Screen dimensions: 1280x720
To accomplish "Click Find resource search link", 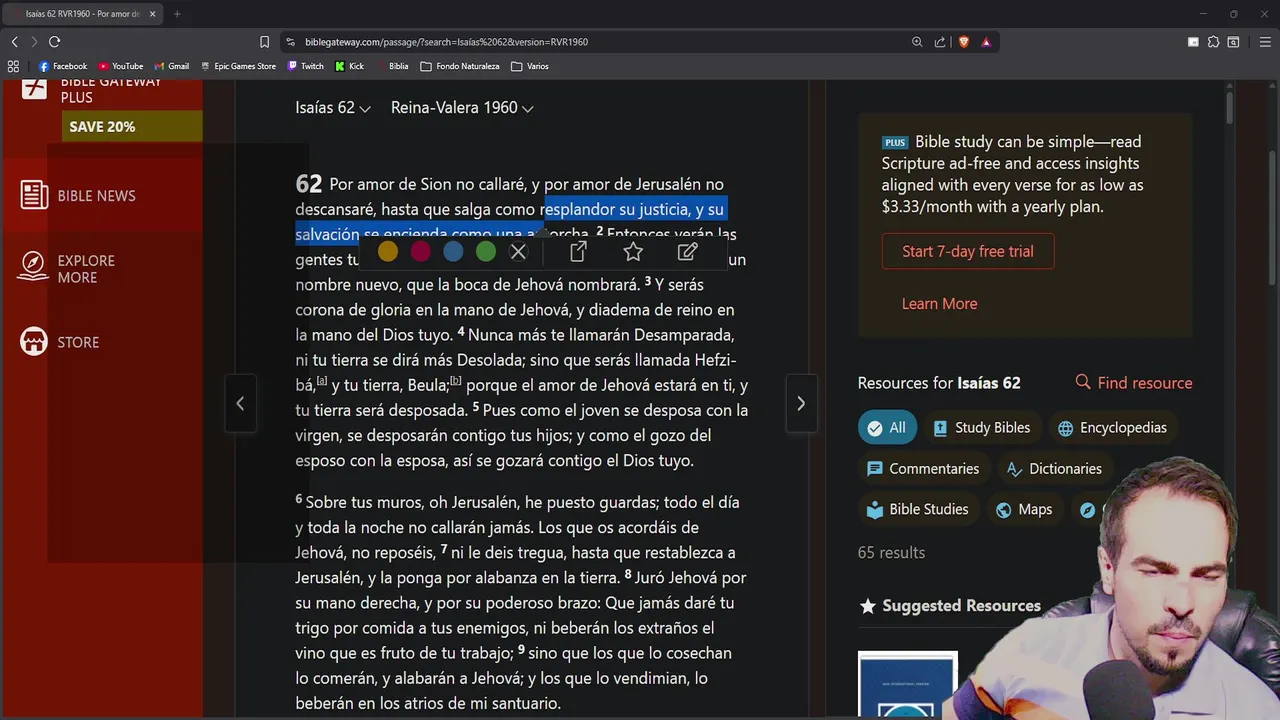I will click(1134, 383).
